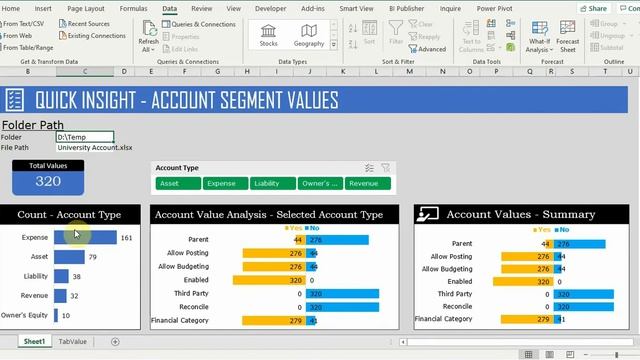Select column header C
Viewport: 640px width, 360px height.
coord(85,71)
